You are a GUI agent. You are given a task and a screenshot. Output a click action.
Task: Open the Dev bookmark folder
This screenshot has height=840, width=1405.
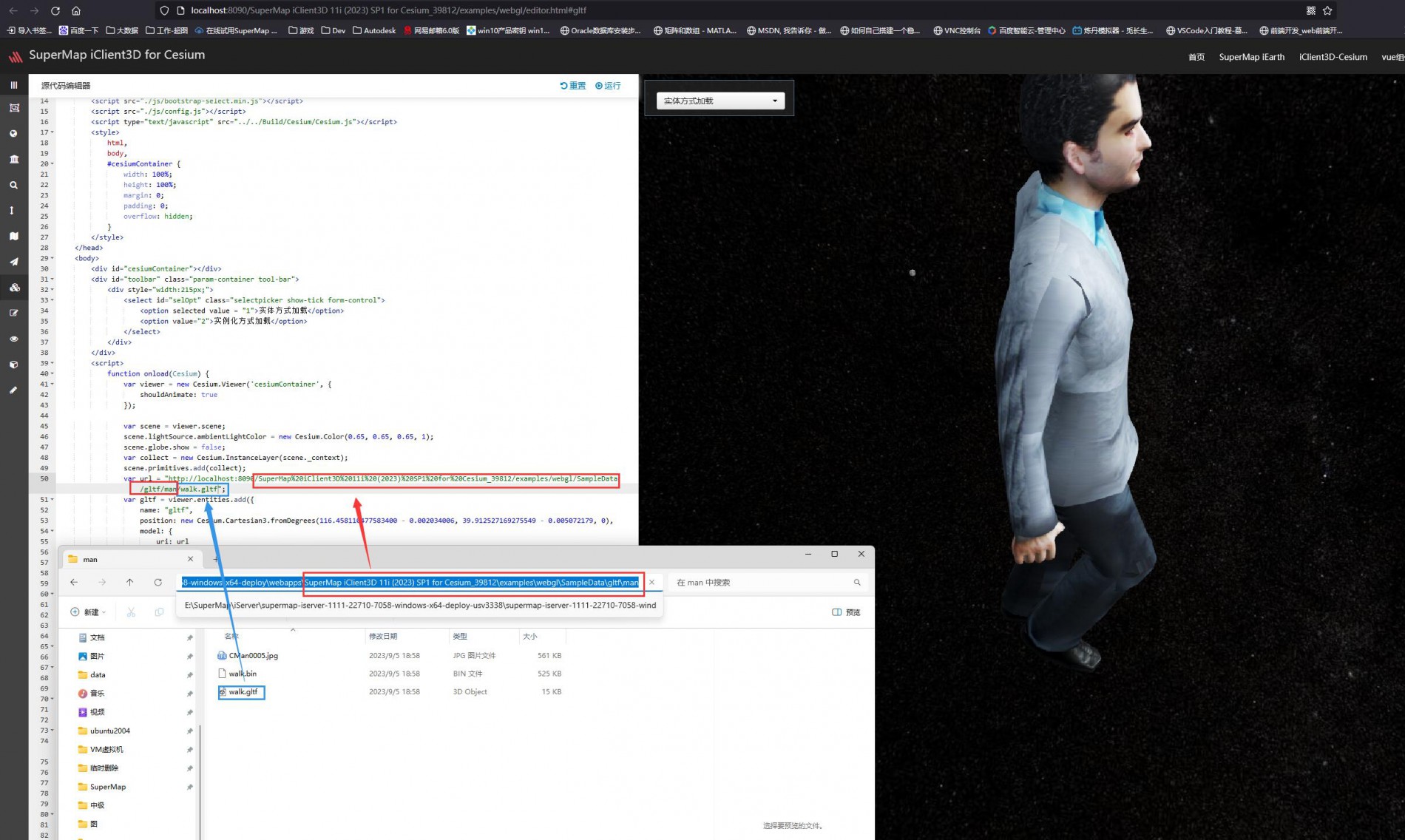tap(334, 30)
